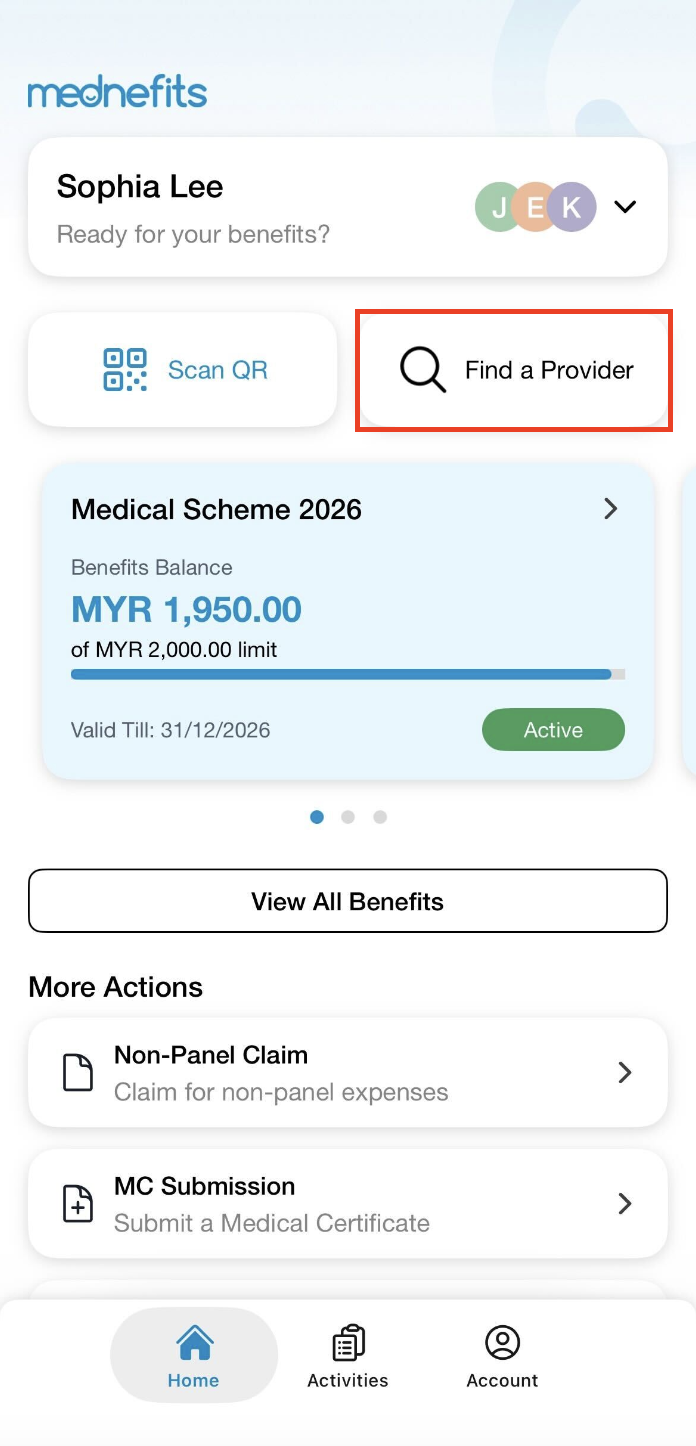This screenshot has height=1446, width=696.
Task: Select the orange E member avatar
Action: pyautogui.click(x=534, y=207)
